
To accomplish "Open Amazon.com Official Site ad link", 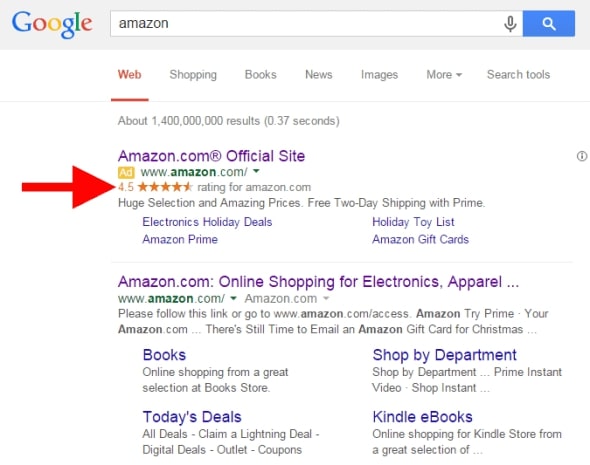I will tap(211, 156).
